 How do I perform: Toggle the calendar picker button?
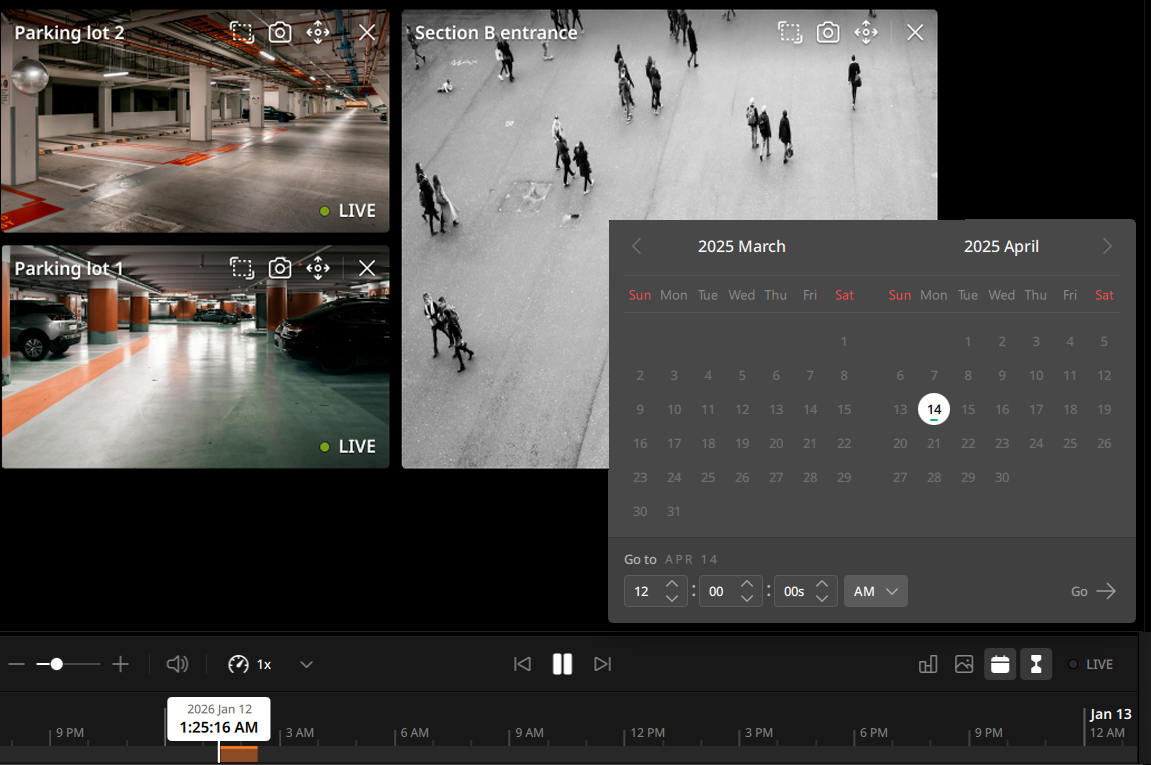pos(1000,664)
